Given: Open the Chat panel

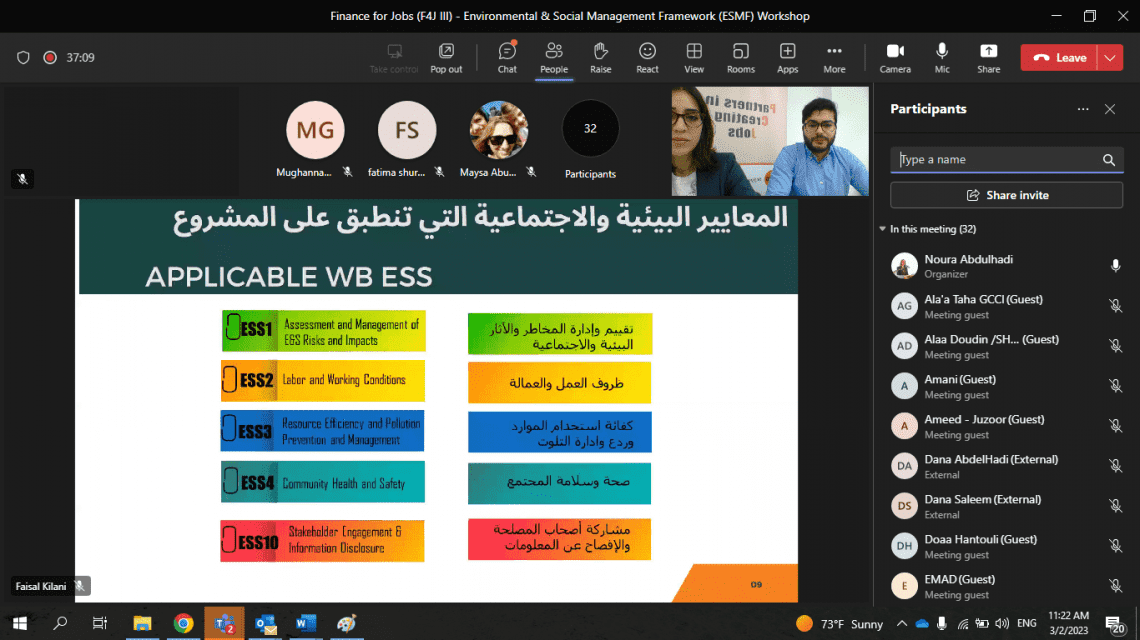Looking at the screenshot, I should [x=507, y=57].
